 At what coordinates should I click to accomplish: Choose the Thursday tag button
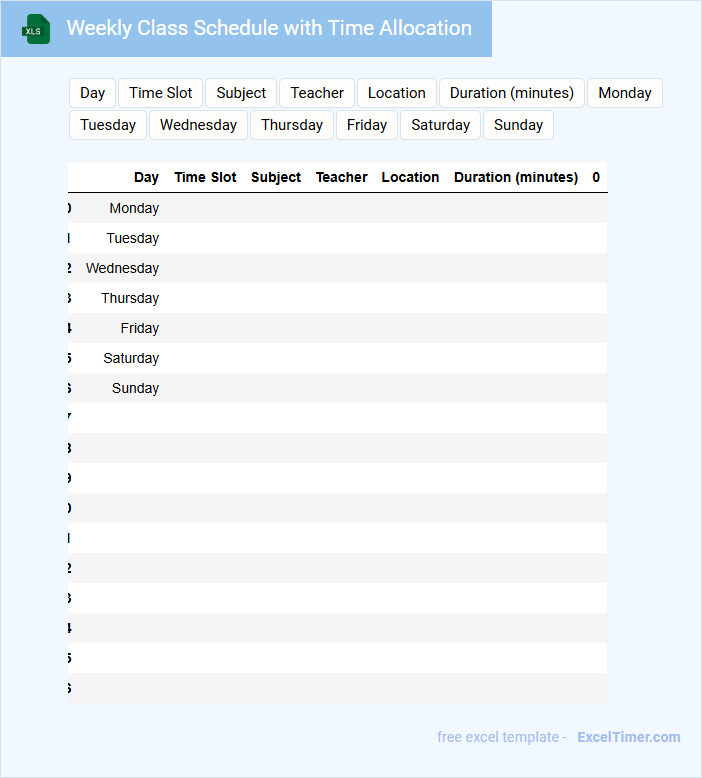[292, 125]
